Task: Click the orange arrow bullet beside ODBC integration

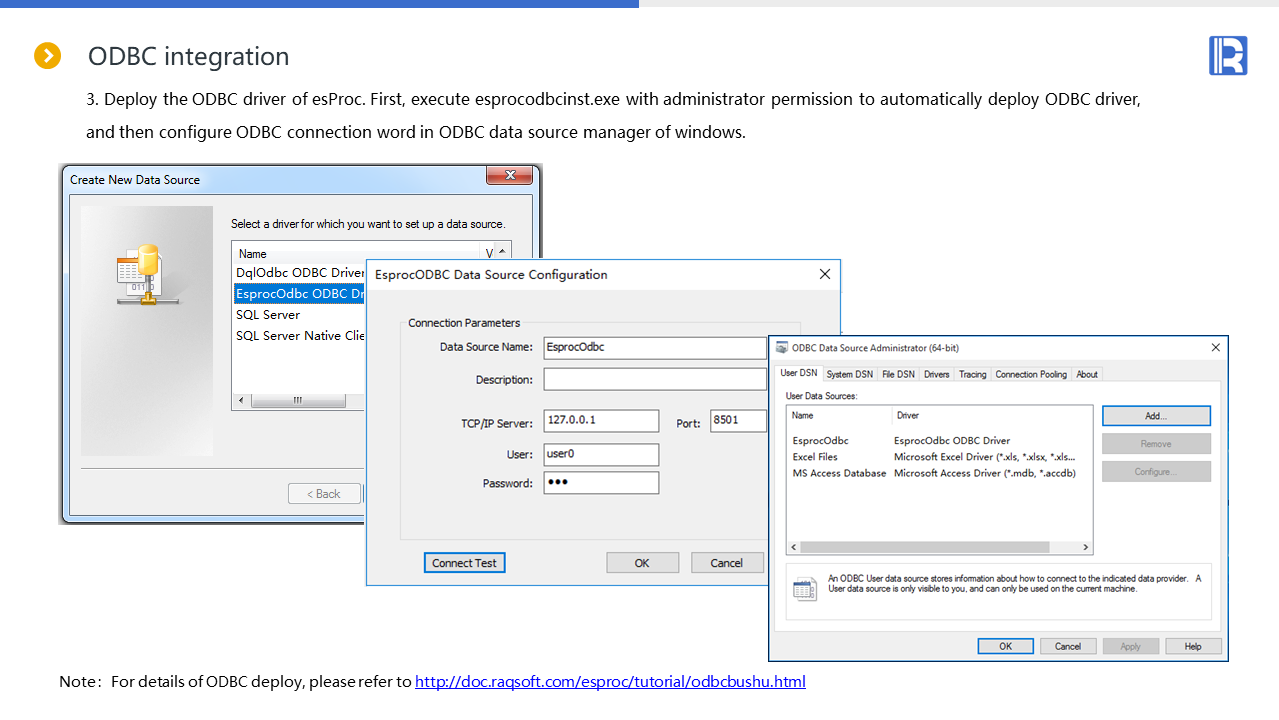Action: point(48,56)
